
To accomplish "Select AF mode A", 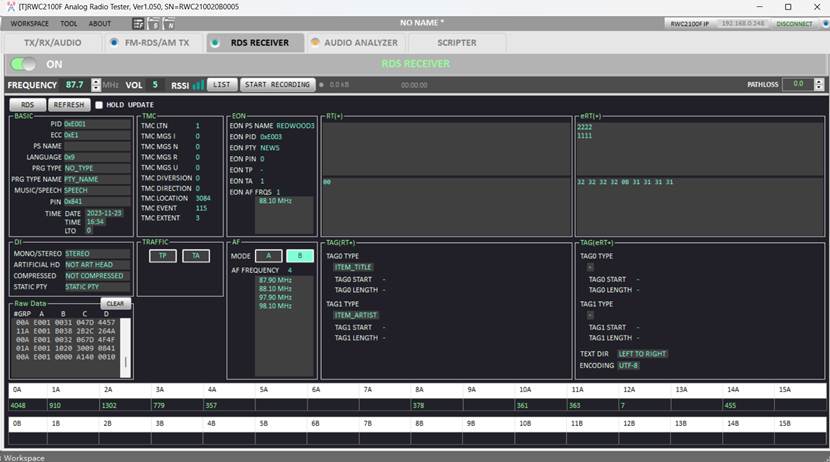I will click(x=268, y=256).
